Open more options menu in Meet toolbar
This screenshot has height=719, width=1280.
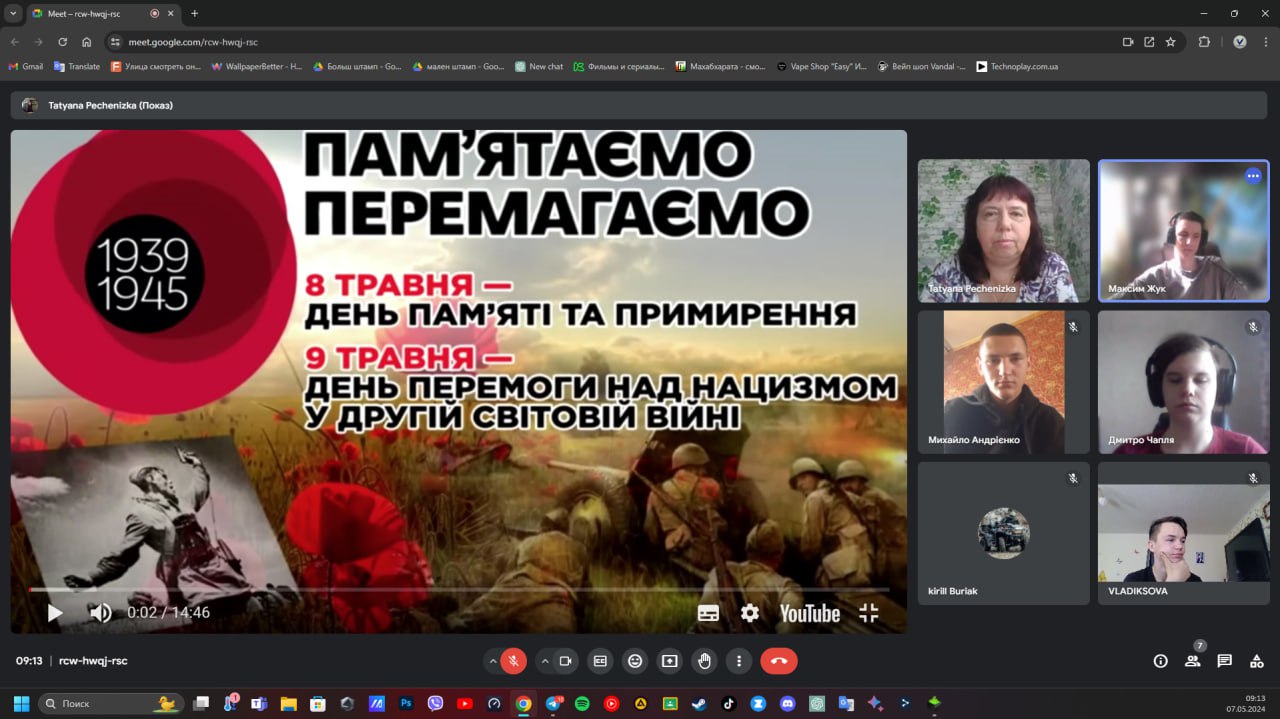pos(739,661)
